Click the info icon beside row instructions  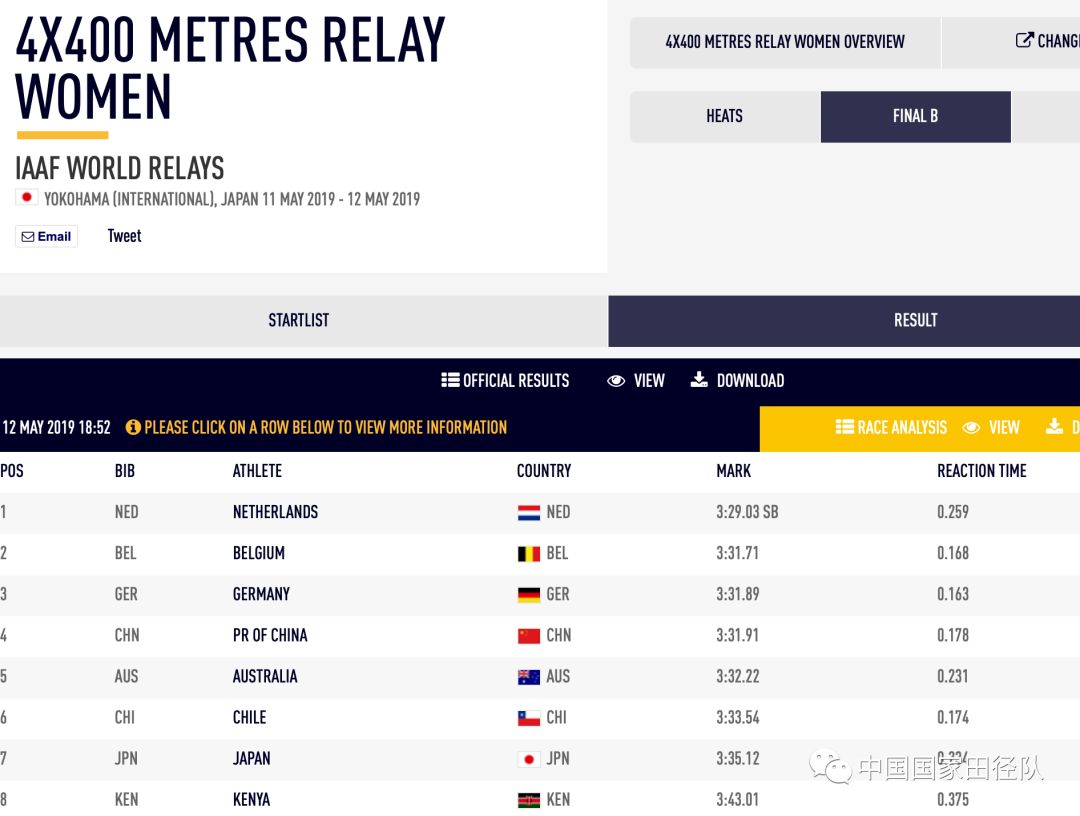133,428
